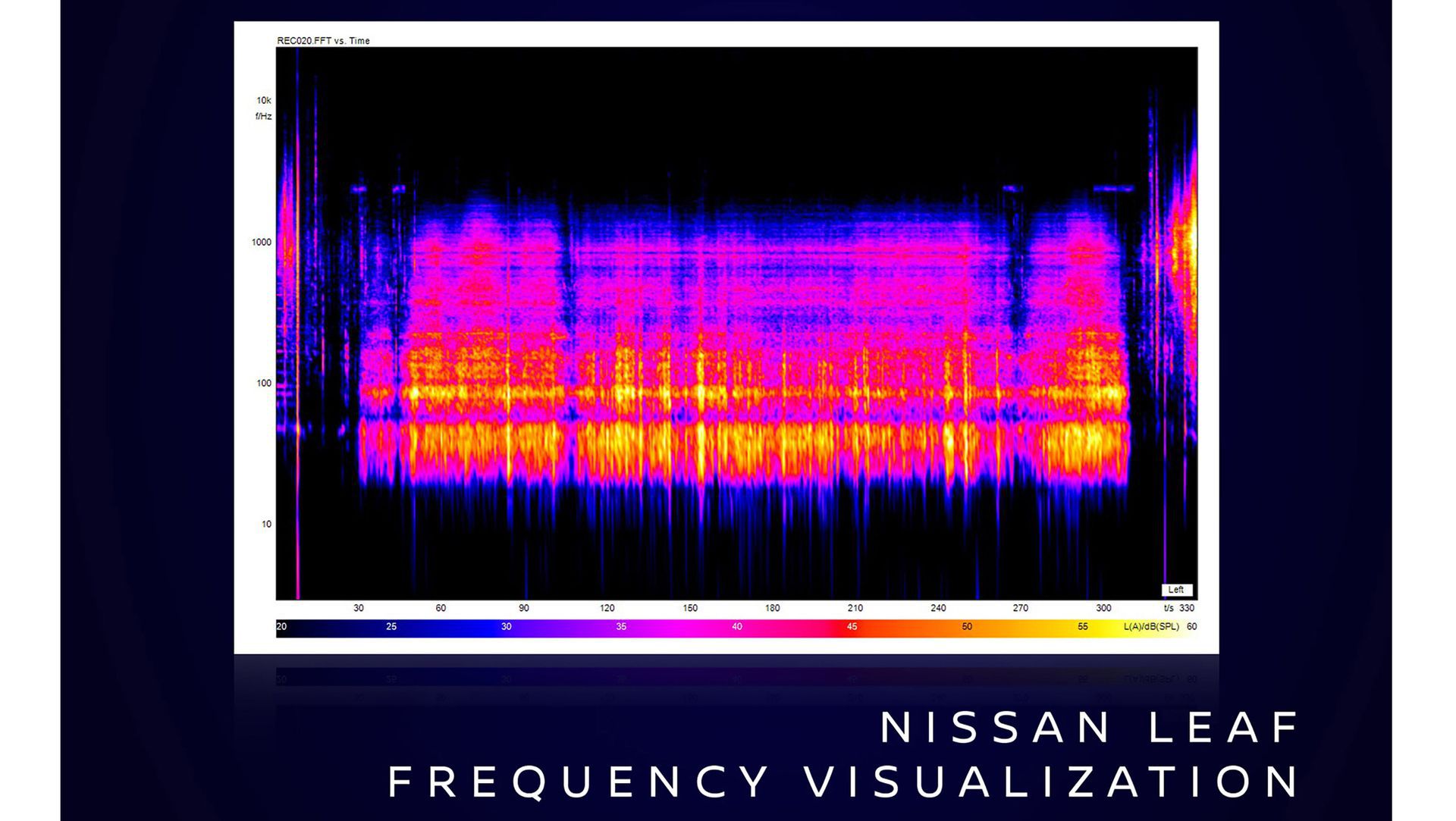Click the 'REC020.FFT vs. Time' chart title

[x=323, y=41]
